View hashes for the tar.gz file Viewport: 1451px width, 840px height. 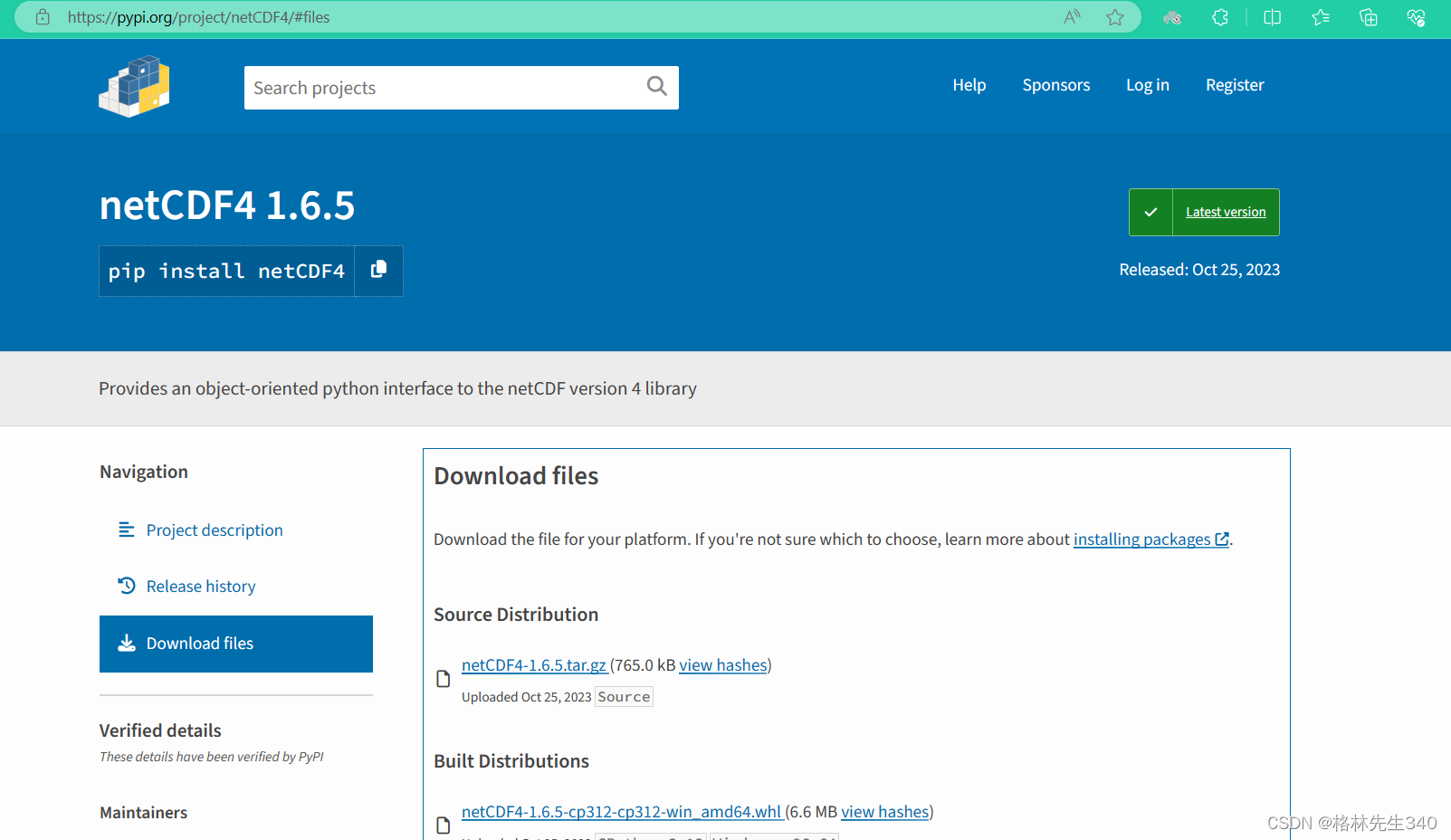(x=723, y=664)
